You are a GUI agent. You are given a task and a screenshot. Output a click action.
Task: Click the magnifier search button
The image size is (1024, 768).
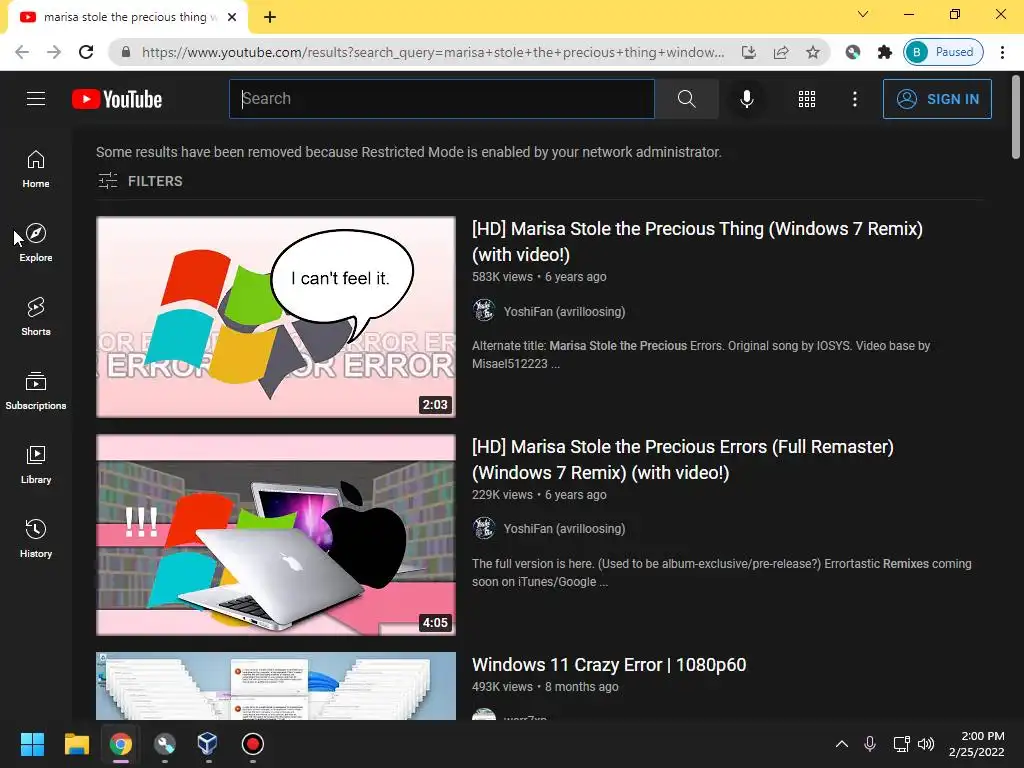686,99
